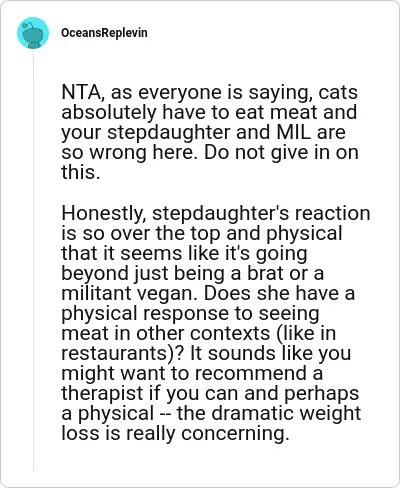Collapse the comment using the vertical thread line
Screen dimensions: 400x488
33,260
